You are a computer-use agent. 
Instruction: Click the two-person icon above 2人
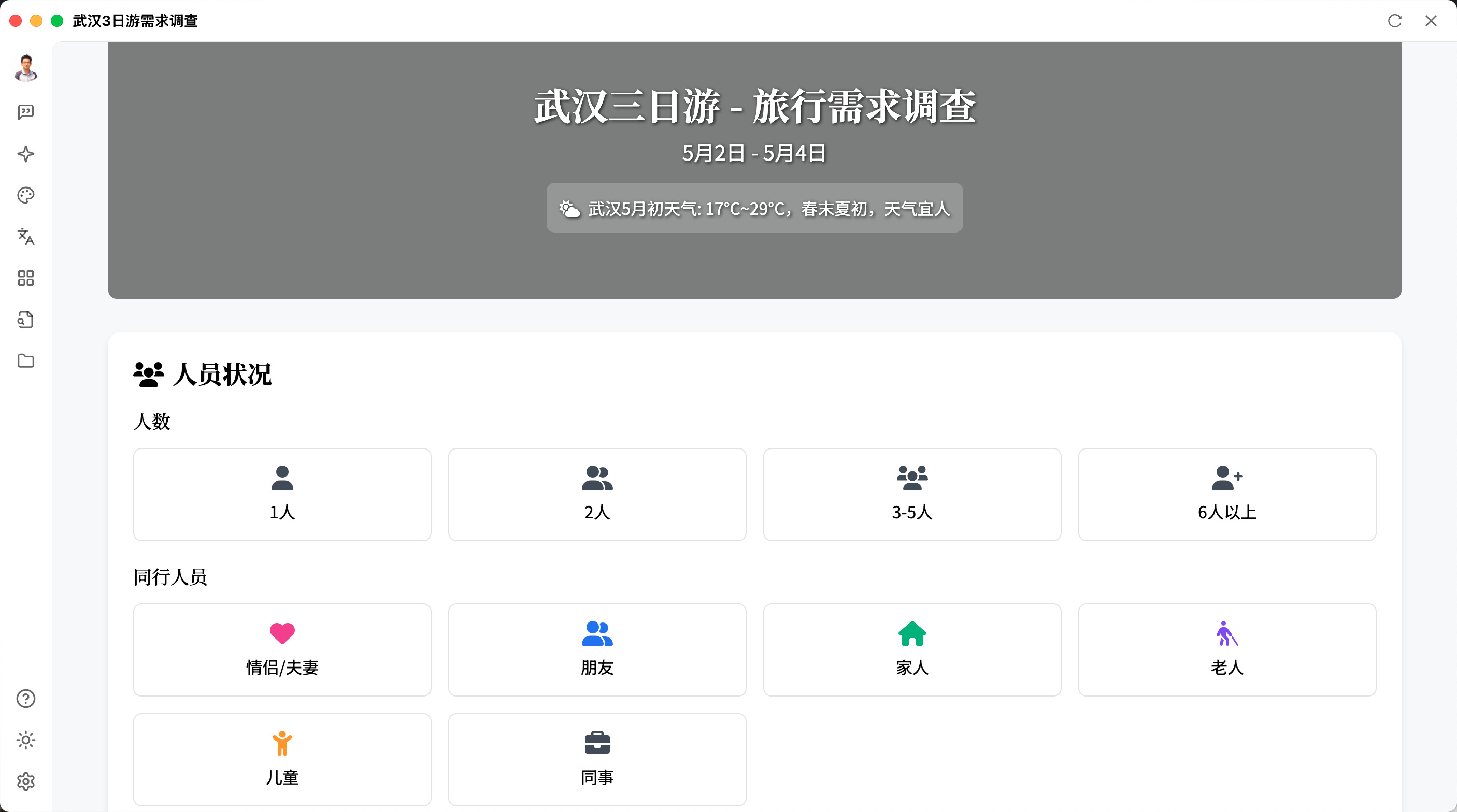click(x=597, y=478)
